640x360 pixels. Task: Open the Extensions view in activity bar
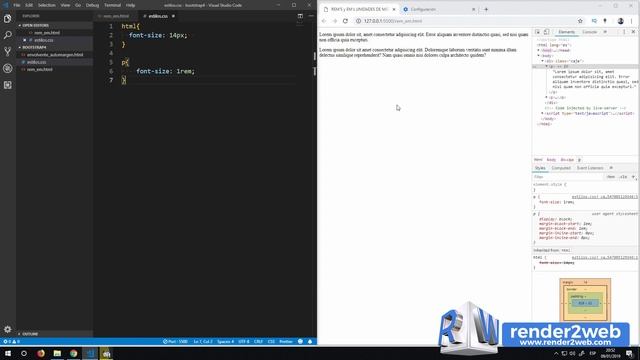7,85
